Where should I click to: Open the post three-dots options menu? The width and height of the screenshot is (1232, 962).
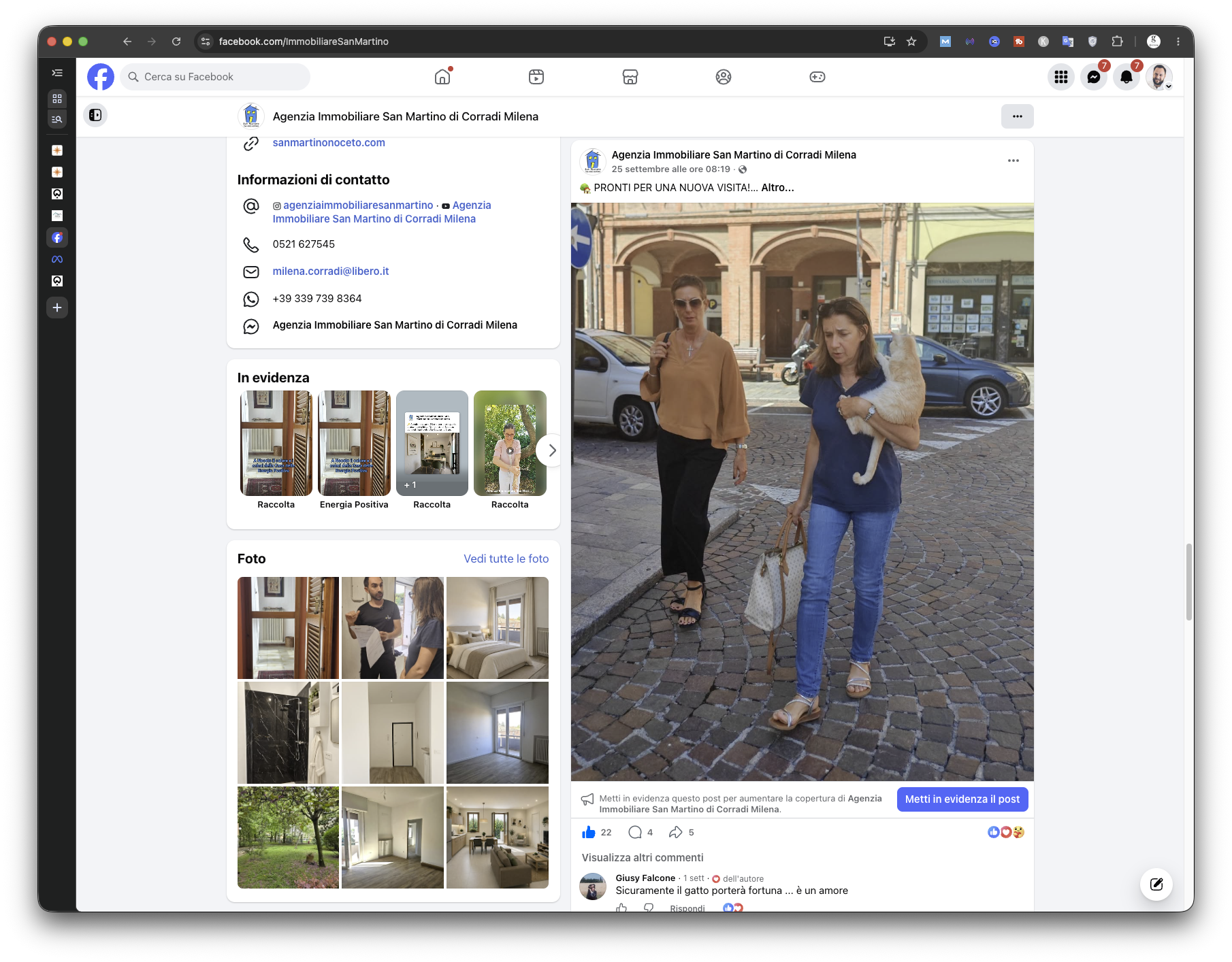tap(1014, 161)
